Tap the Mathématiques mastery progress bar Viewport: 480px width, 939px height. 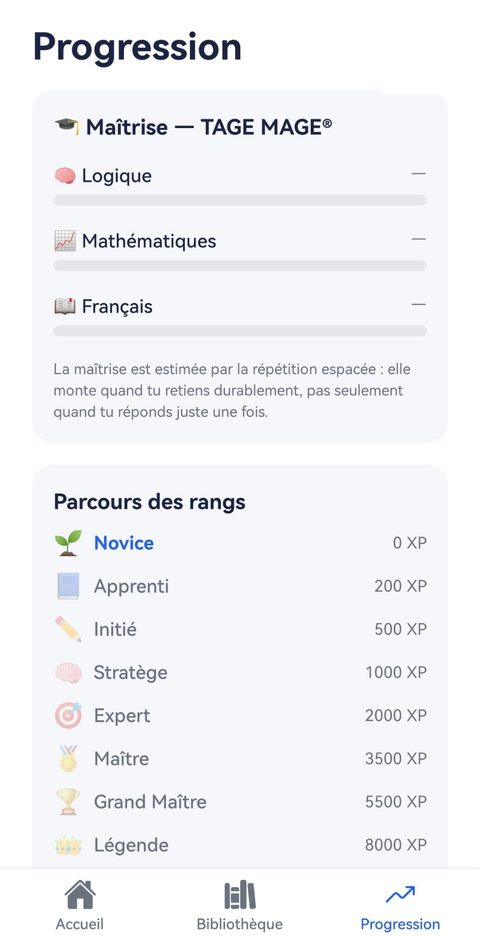tap(240, 265)
